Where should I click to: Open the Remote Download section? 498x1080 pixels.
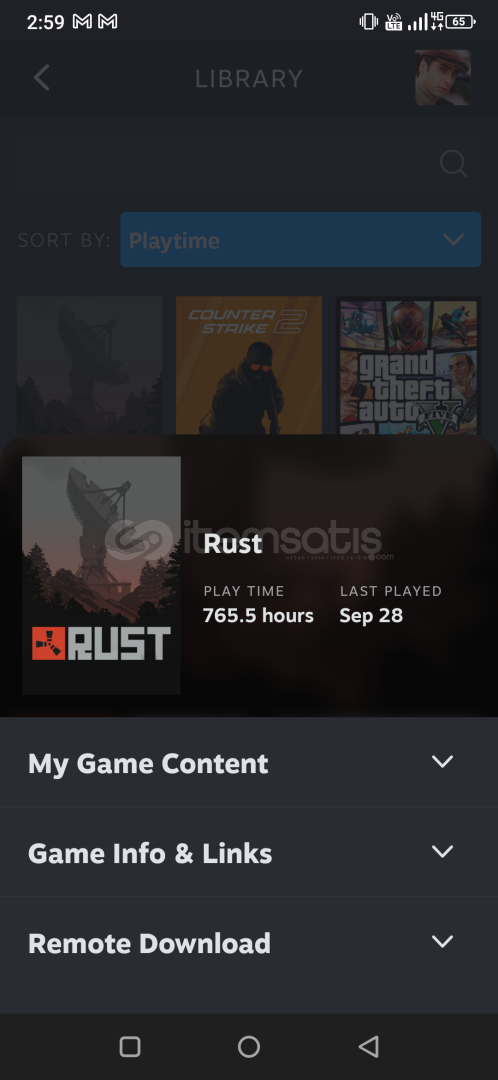tap(249, 942)
